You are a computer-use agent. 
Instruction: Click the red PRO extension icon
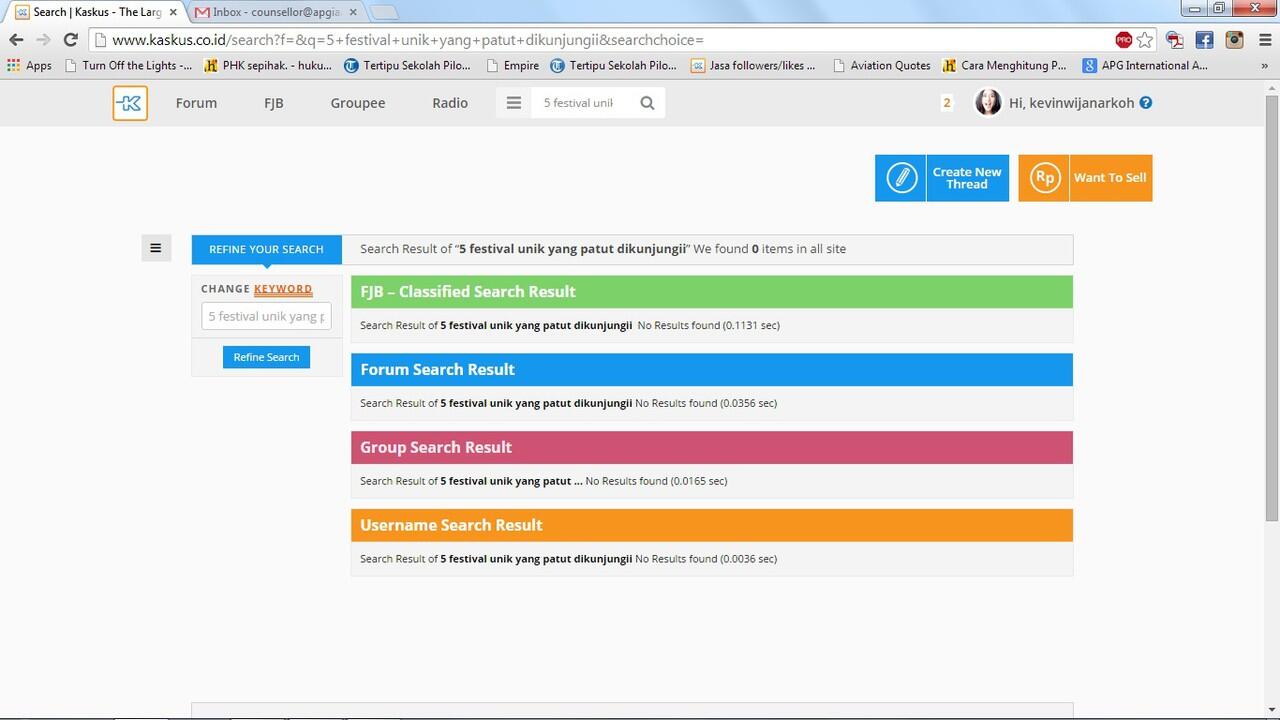1124,40
